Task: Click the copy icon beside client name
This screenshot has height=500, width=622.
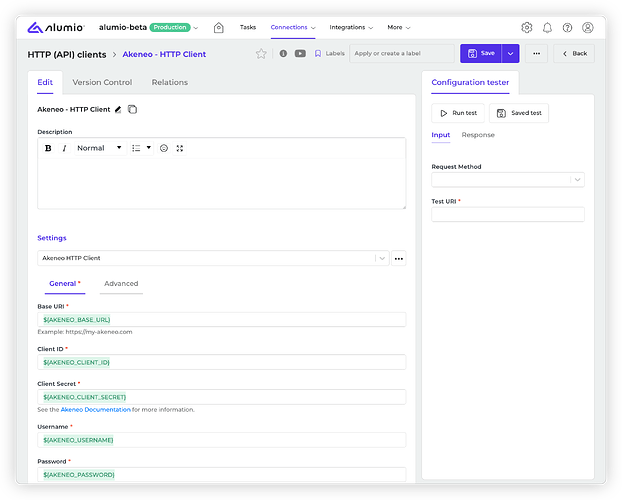Action: tap(132, 108)
